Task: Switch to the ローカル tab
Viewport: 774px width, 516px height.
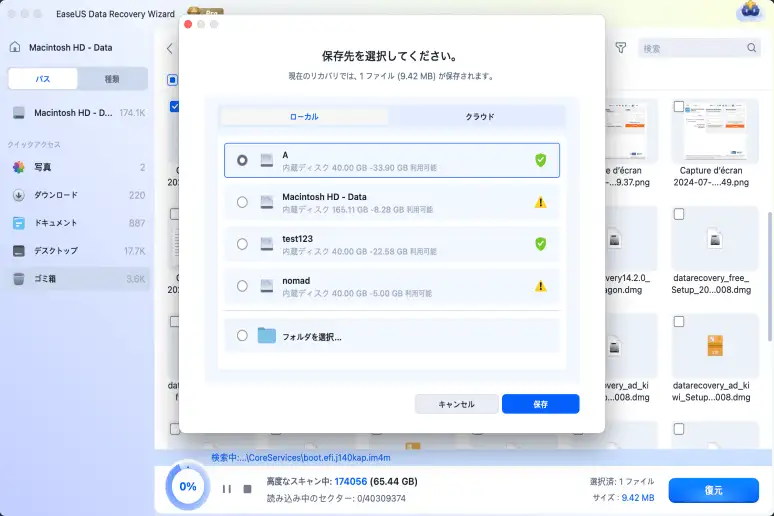Action: point(304,117)
